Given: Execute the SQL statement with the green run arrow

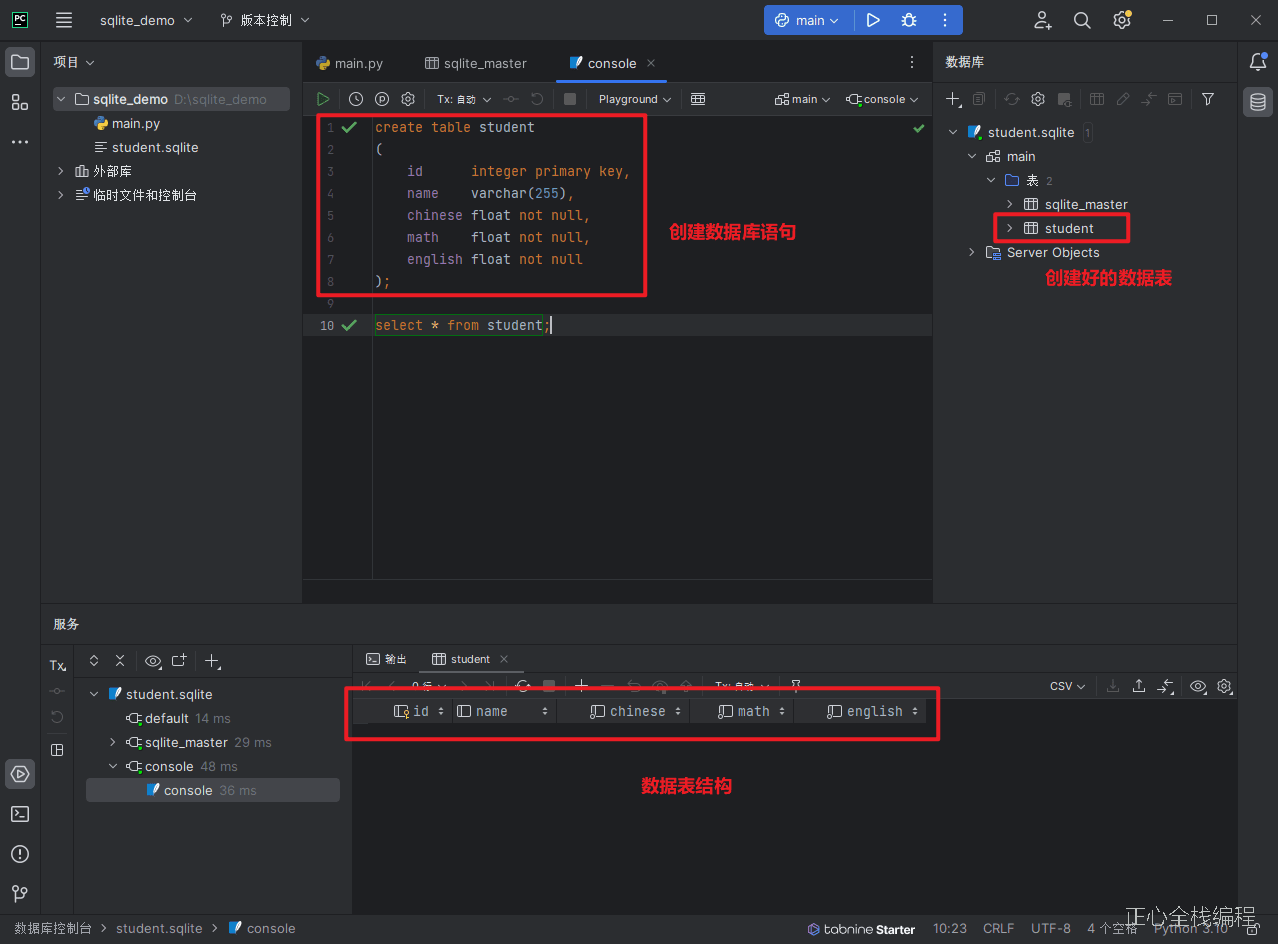Looking at the screenshot, I should [x=323, y=99].
